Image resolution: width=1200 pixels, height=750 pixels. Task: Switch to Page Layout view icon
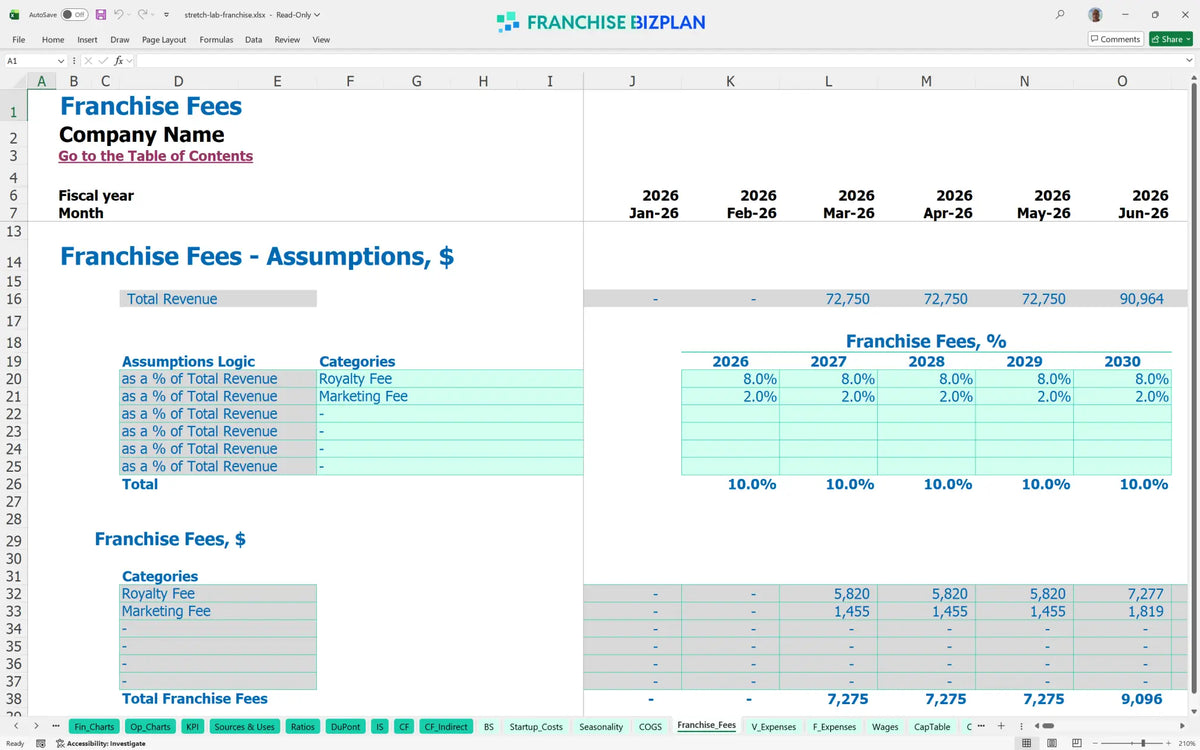[1051, 743]
